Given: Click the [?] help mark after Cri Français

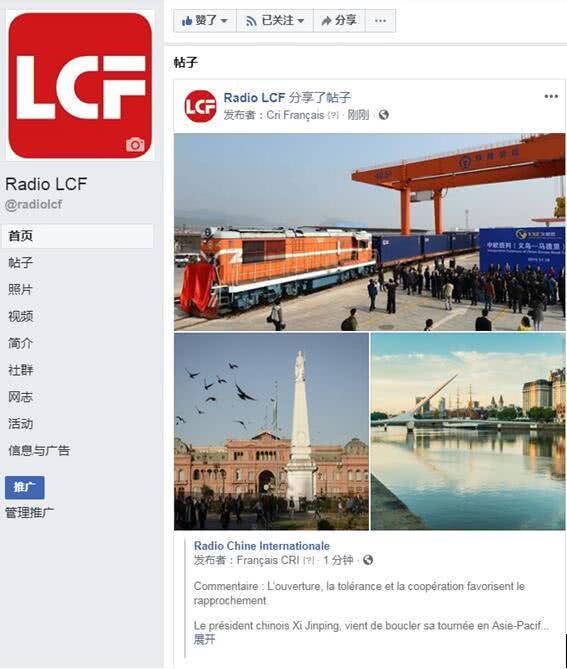Looking at the screenshot, I should [x=333, y=115].
